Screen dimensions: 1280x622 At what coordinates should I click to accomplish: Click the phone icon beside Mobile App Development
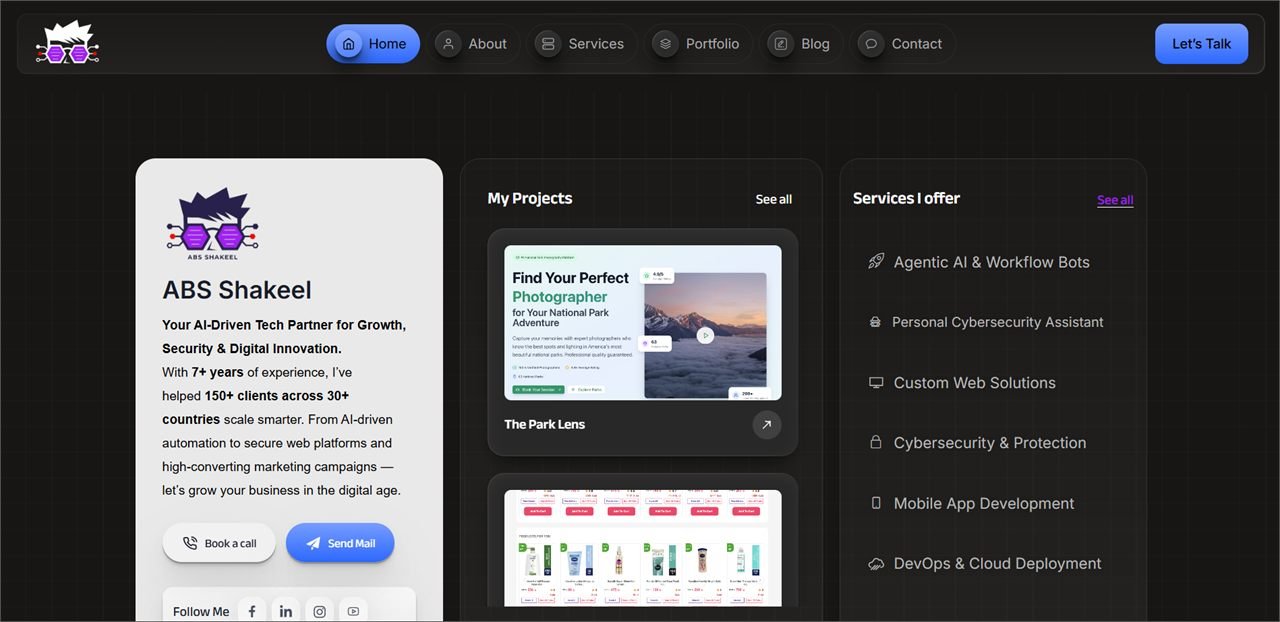click(876, 503)
